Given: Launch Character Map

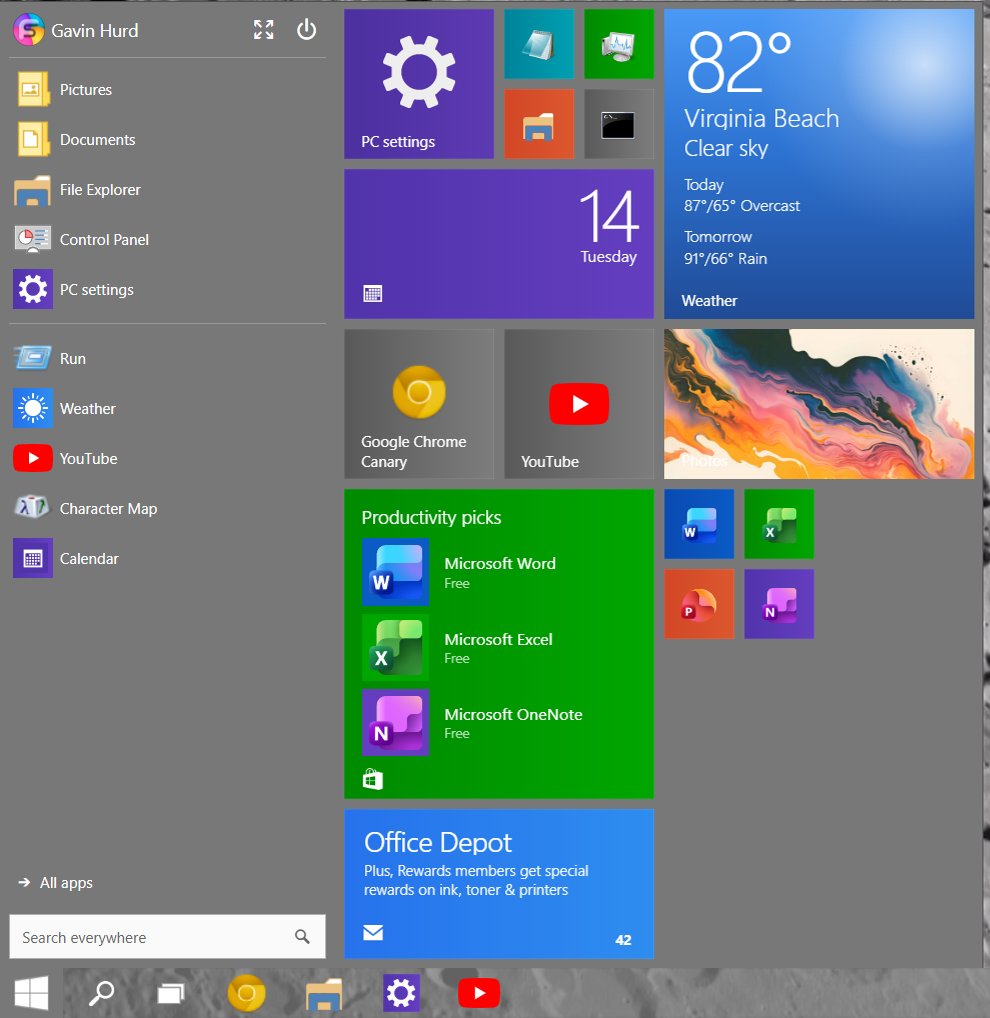Looking at the screenshot, I should (167, 508).
